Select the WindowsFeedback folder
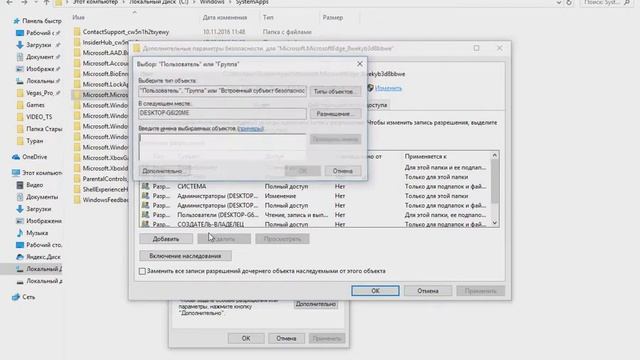 (x=105, y=200)
